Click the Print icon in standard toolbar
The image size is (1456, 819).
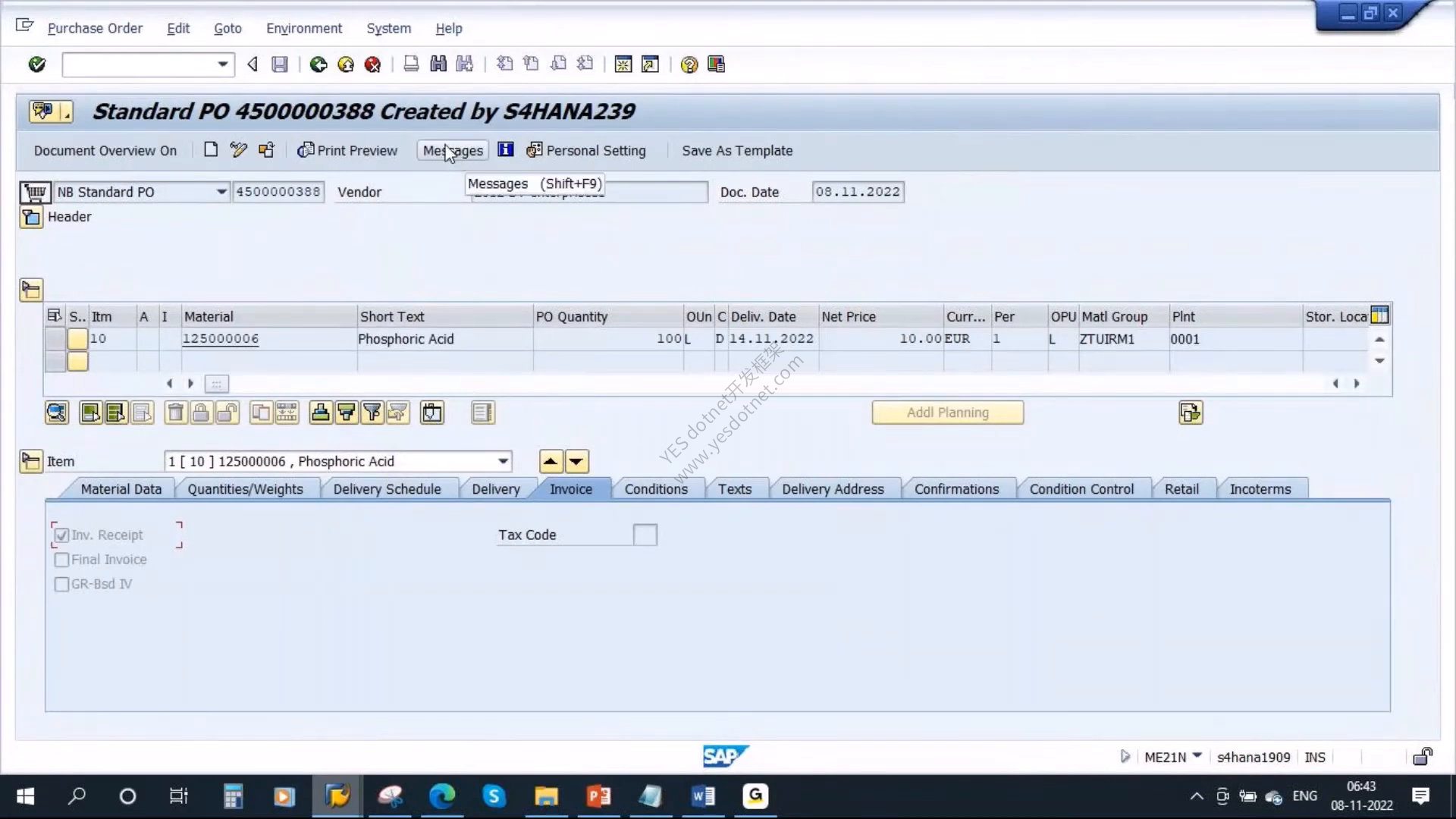(411, 64)
